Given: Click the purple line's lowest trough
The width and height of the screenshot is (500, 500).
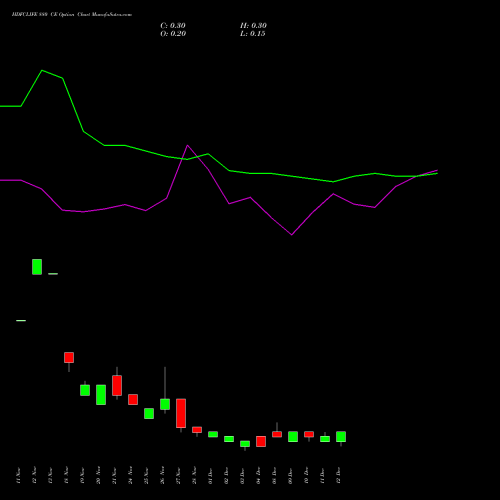Looking at the screenshot, I should [x=292, y=235].
